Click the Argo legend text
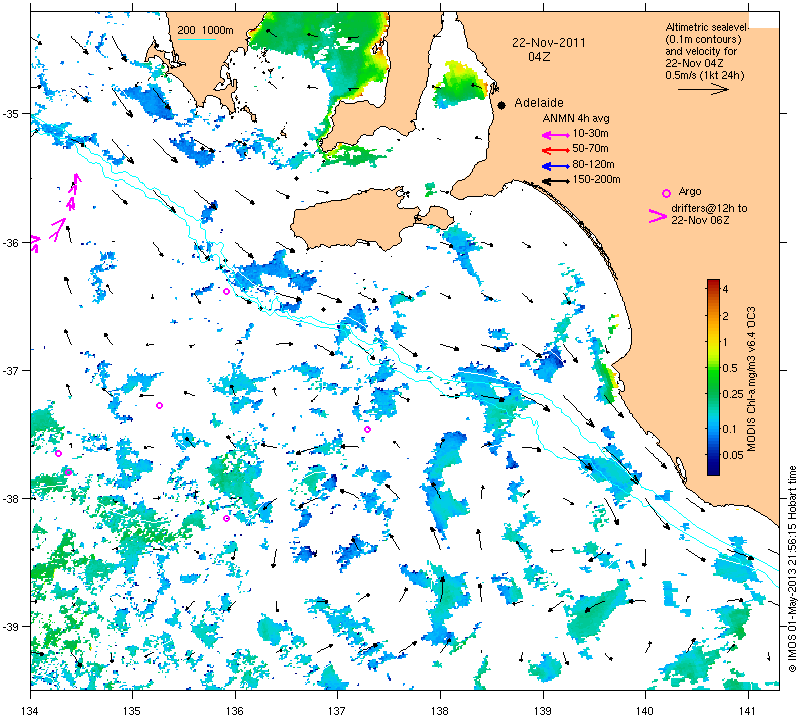This screenshot has height=720, width=800. [690, 191]
